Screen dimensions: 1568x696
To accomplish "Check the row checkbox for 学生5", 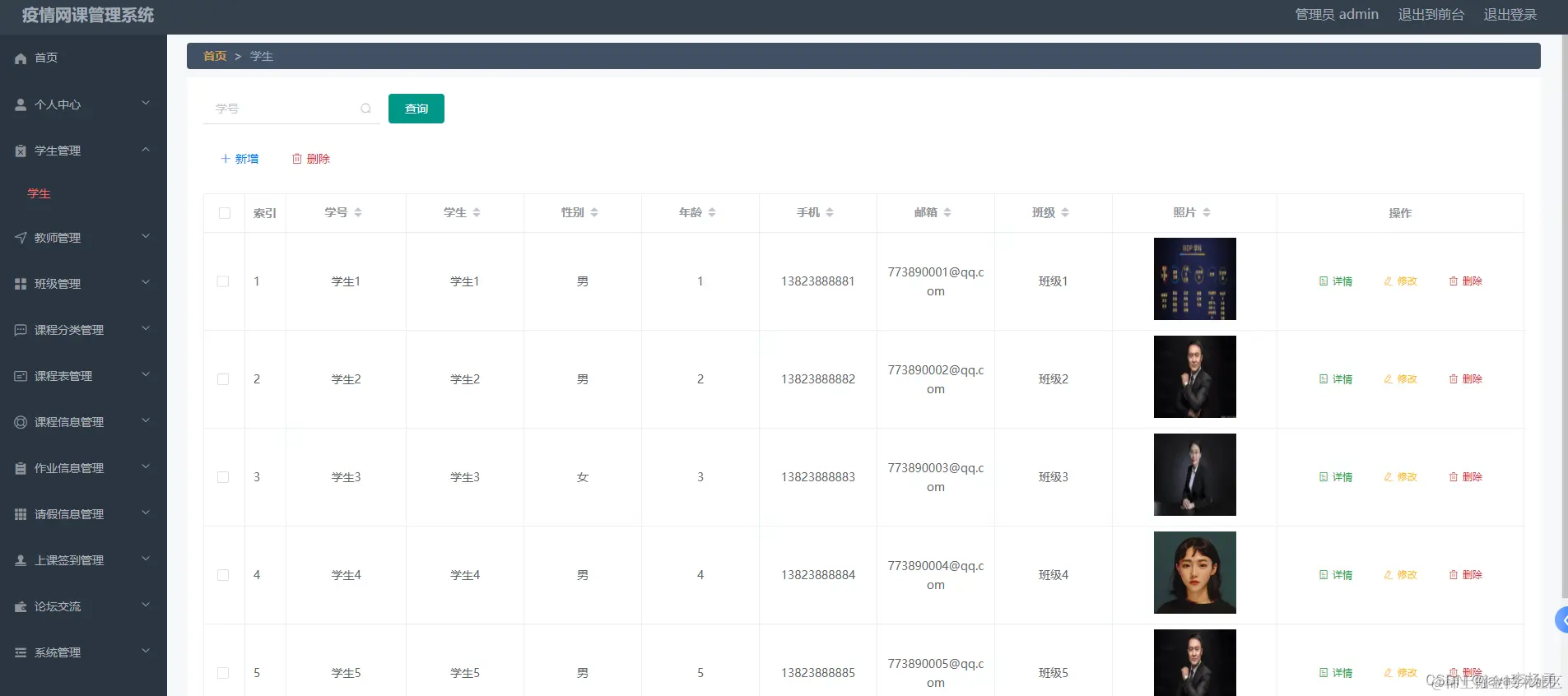I will pyautogui.click(x=223, y=673).
